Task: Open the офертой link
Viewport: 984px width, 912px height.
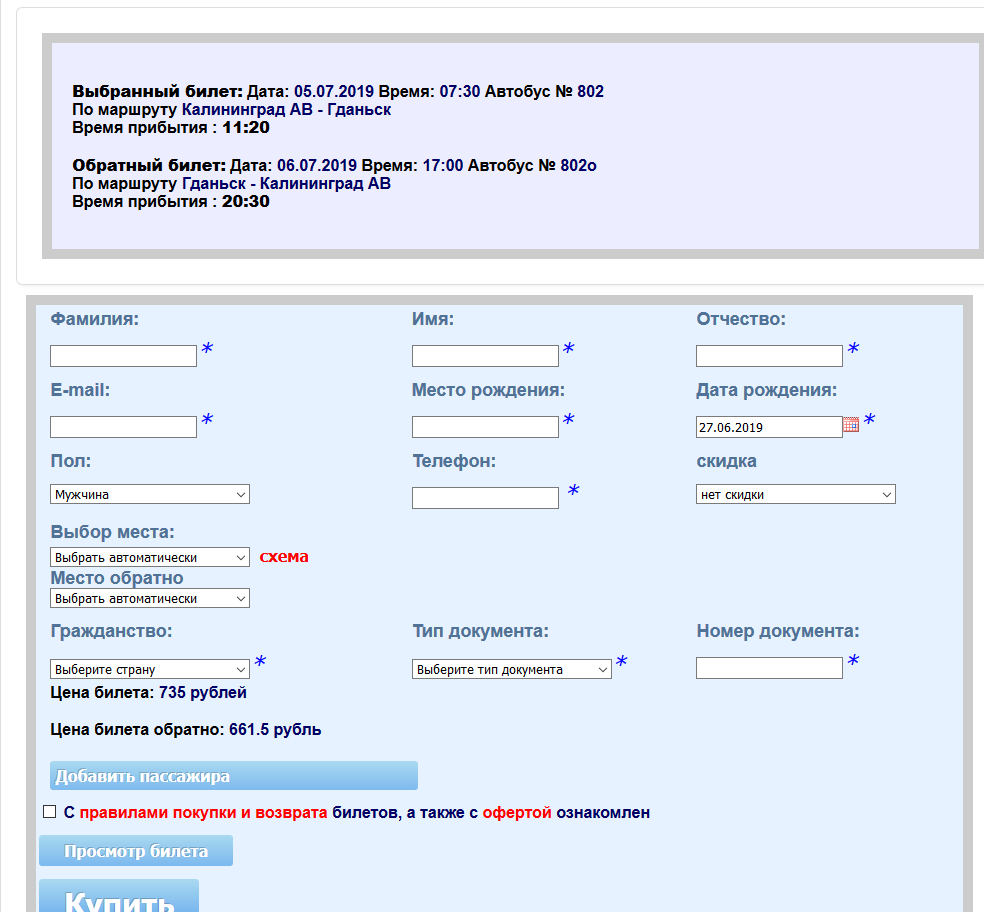Action: point(516,813)
